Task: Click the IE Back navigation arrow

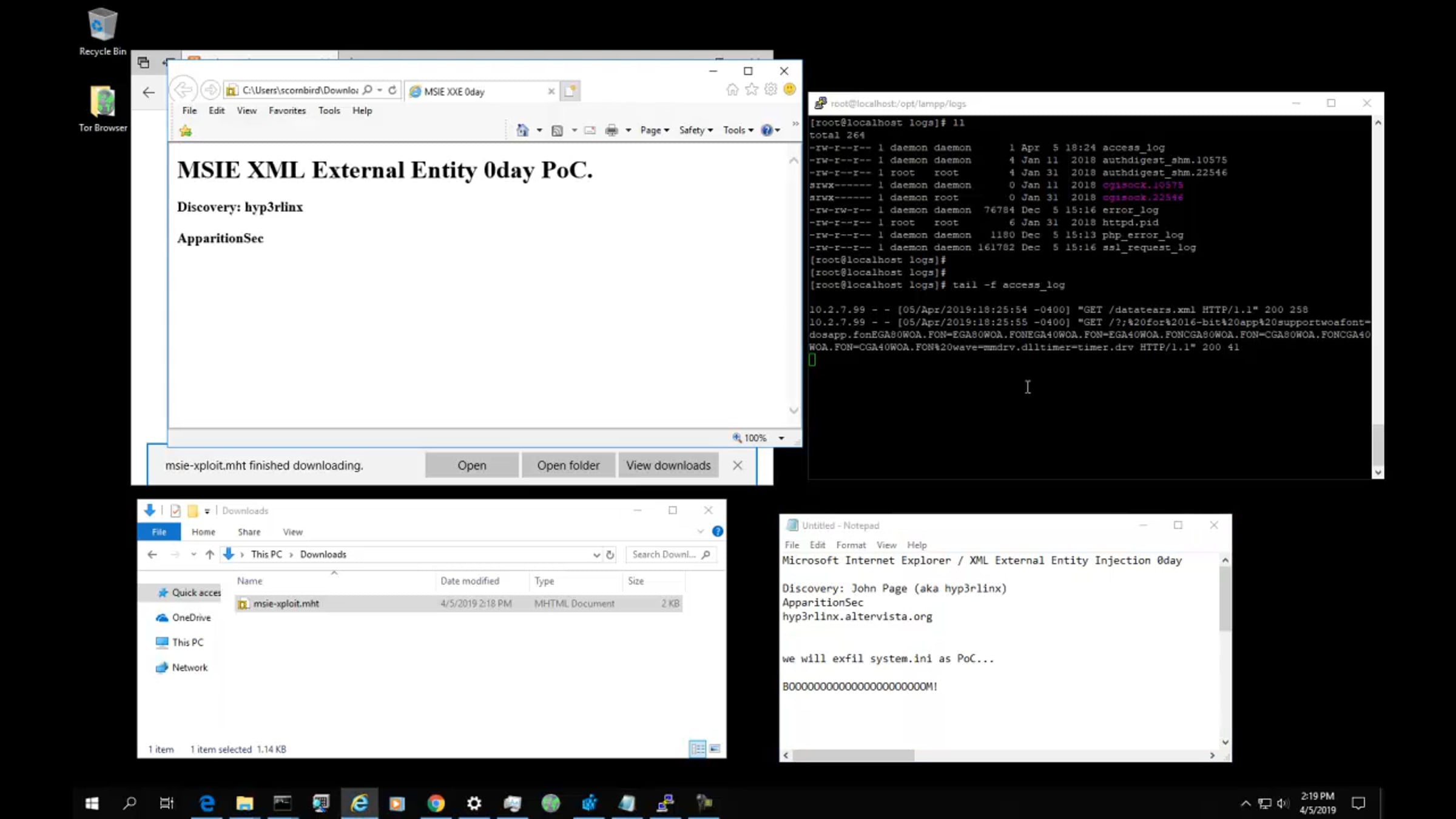Action: pyautogui.click(x=183, y=90)
